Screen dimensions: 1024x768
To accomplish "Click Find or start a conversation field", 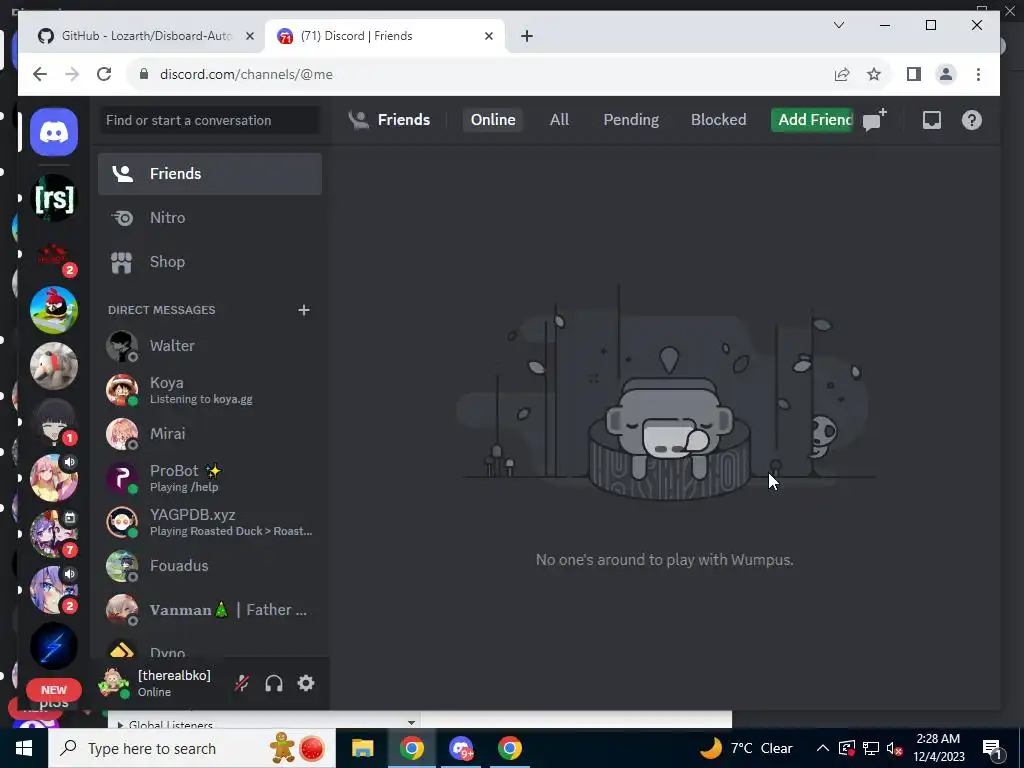I will click(210, 120).
